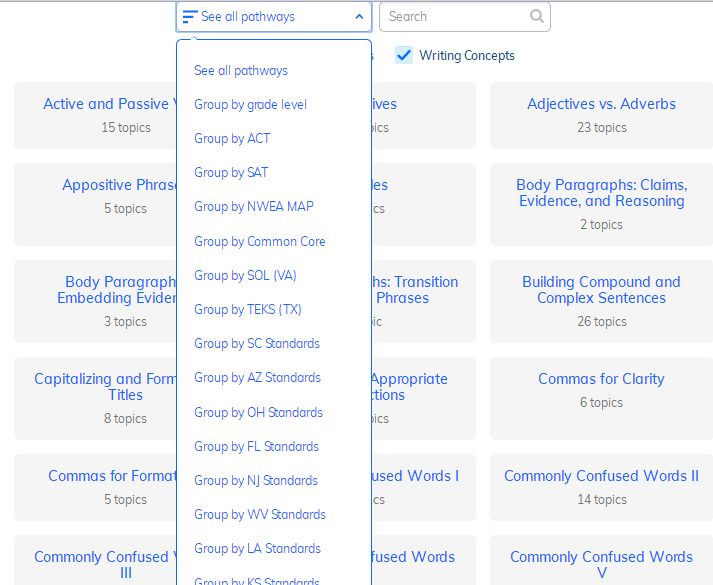Open Body Paragraphs: Claims, Evidence, and Reasoning
This screenshot has height=585, width=713.
pyautogui.click(x=601, y=193)
